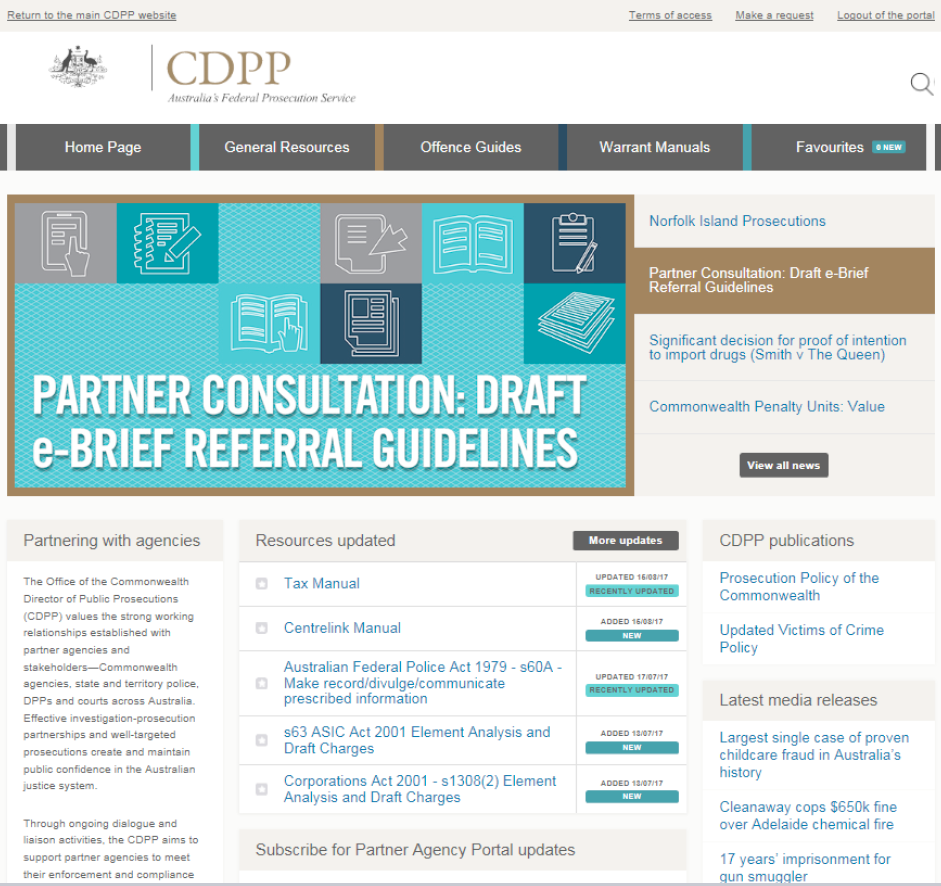Click the clipboard with pen icon in the banner
The width and height of the screenshot is (941, 886).
[x=574, y=243]
